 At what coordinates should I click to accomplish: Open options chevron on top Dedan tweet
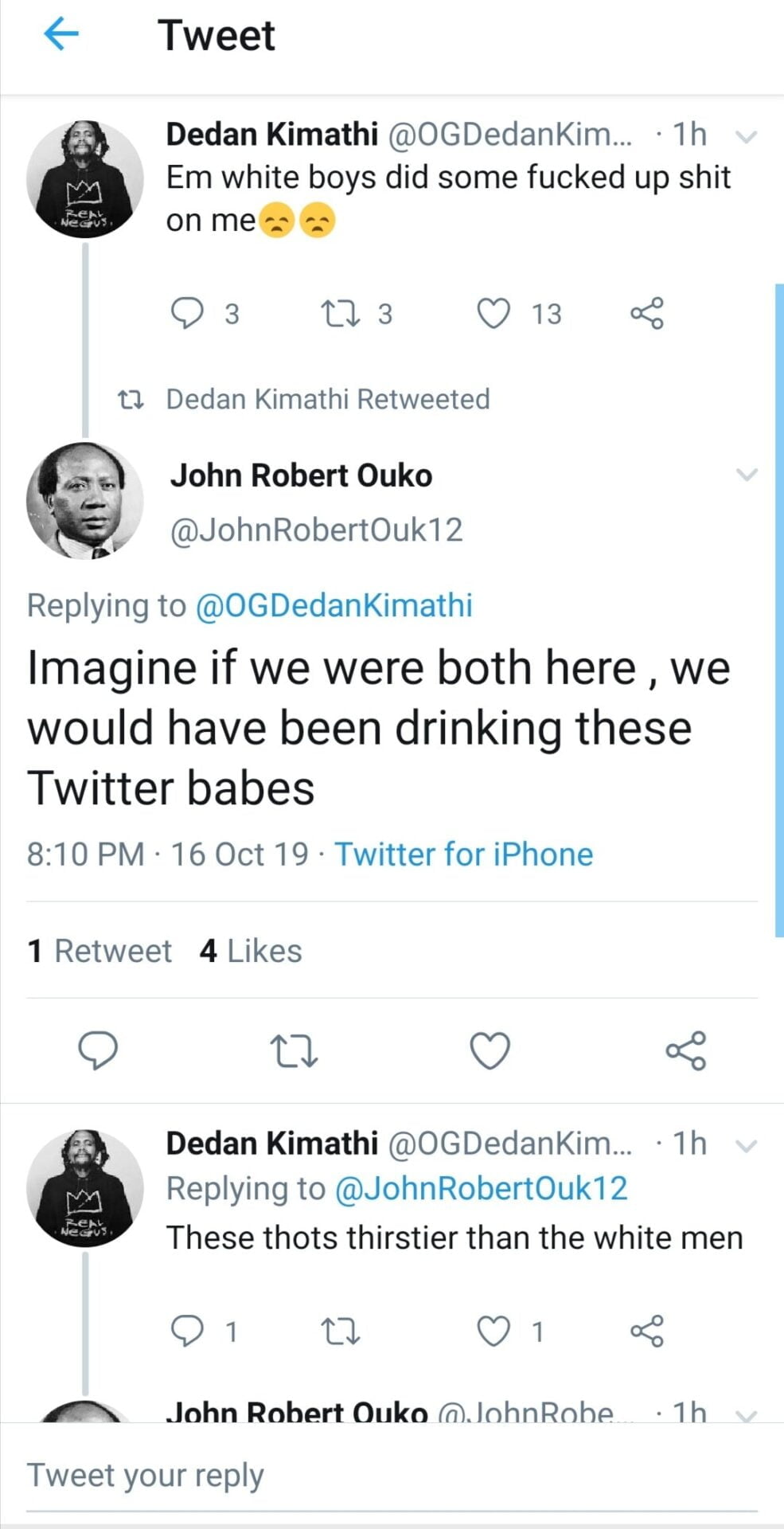(x=746, y=137)
